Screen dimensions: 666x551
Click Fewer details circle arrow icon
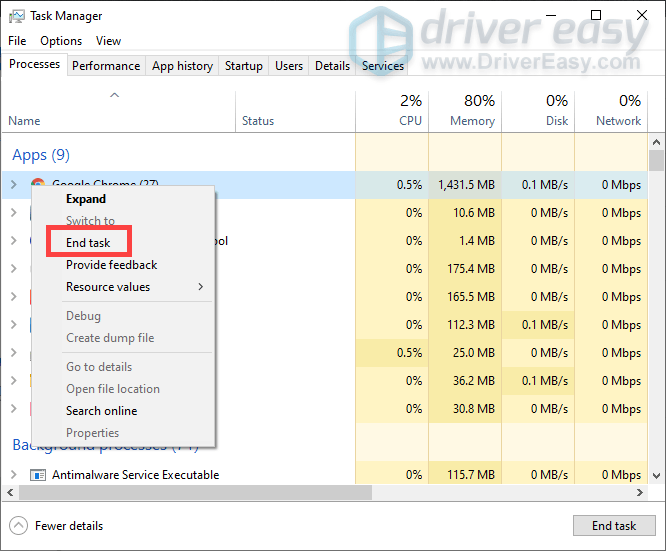pos(18,526)
